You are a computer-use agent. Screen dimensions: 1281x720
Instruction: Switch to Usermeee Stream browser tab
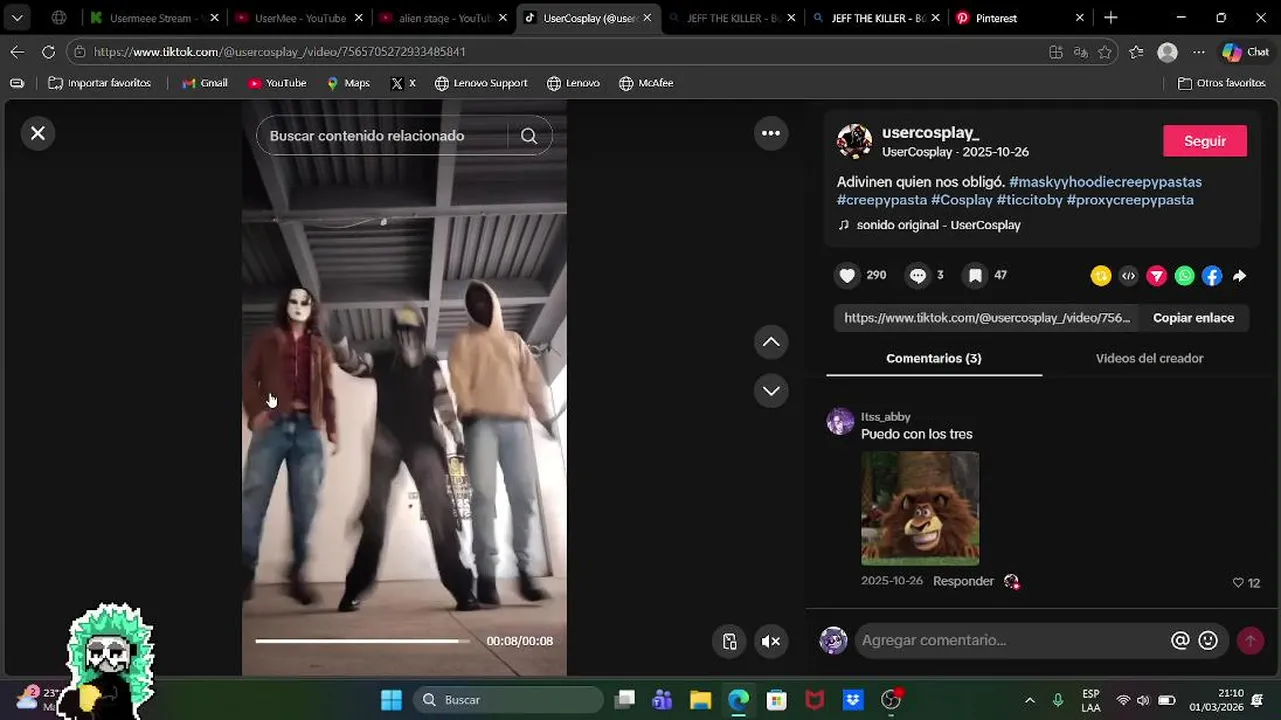coord(153,18)
